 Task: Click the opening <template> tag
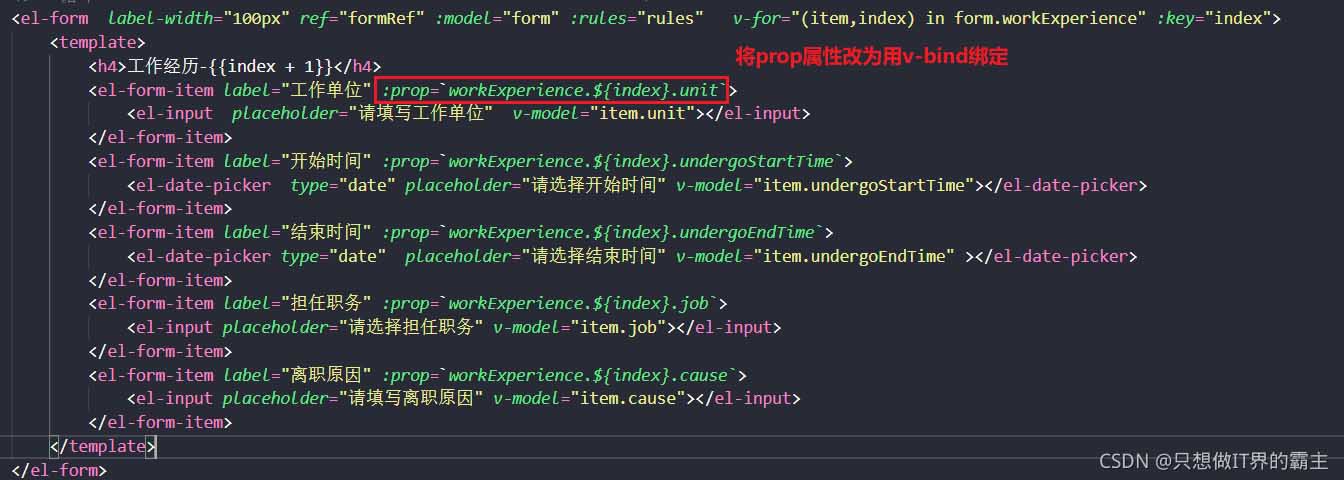[x=97, y=43]
